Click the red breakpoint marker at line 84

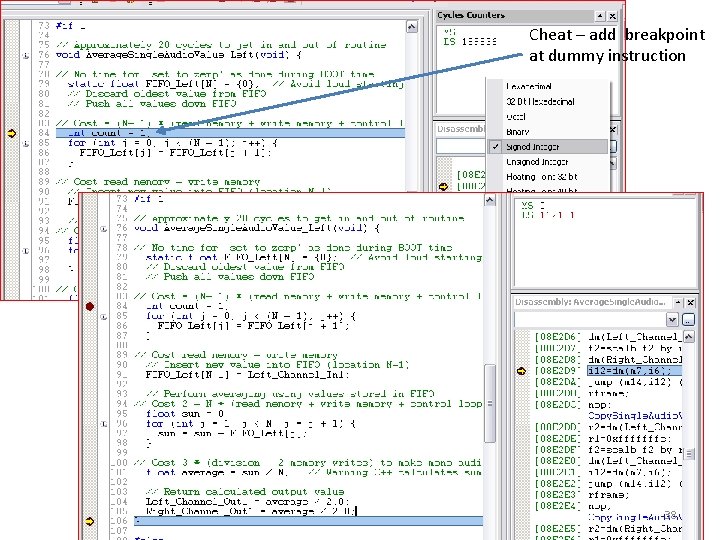point(90,306)
